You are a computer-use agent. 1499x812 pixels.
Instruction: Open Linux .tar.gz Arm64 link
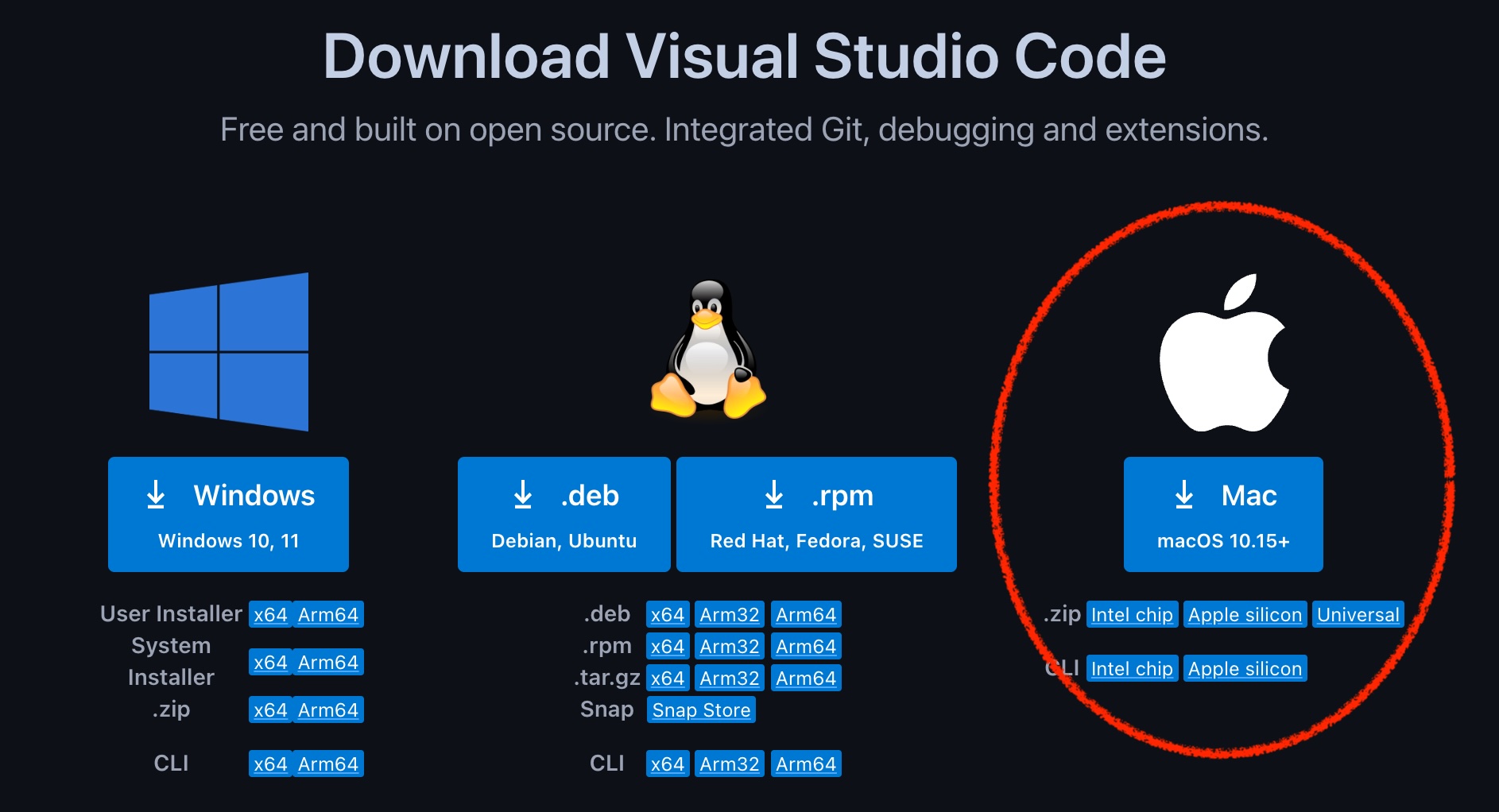pos(806,678)
